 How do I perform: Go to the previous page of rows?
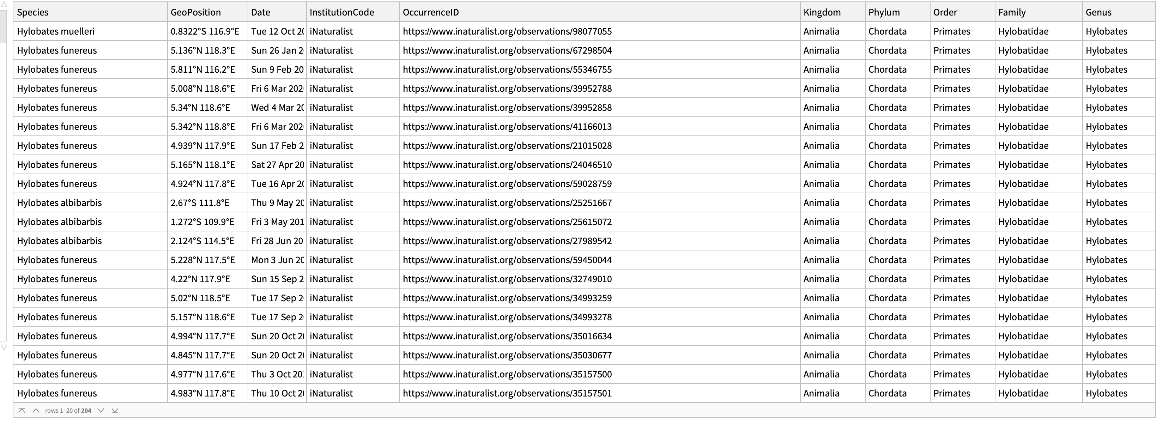pyautogui.click(x=35, y=411)
